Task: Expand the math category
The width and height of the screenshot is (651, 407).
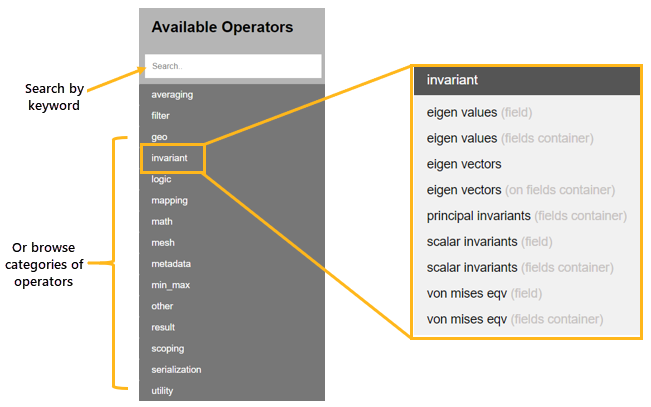Action: [x=162, y=221]
